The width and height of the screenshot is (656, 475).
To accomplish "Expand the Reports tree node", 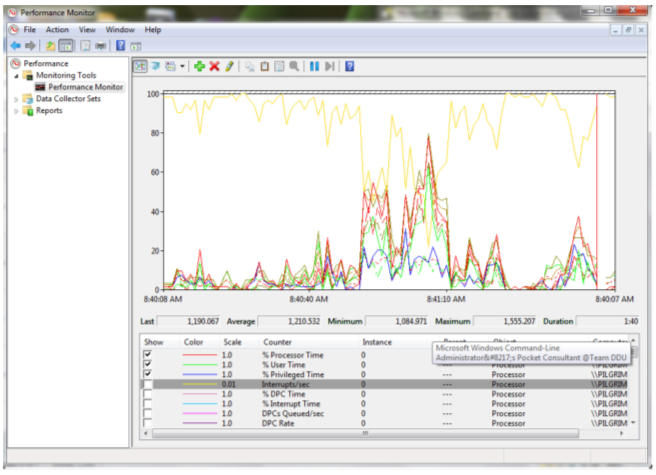I will (x=15, y=111).
